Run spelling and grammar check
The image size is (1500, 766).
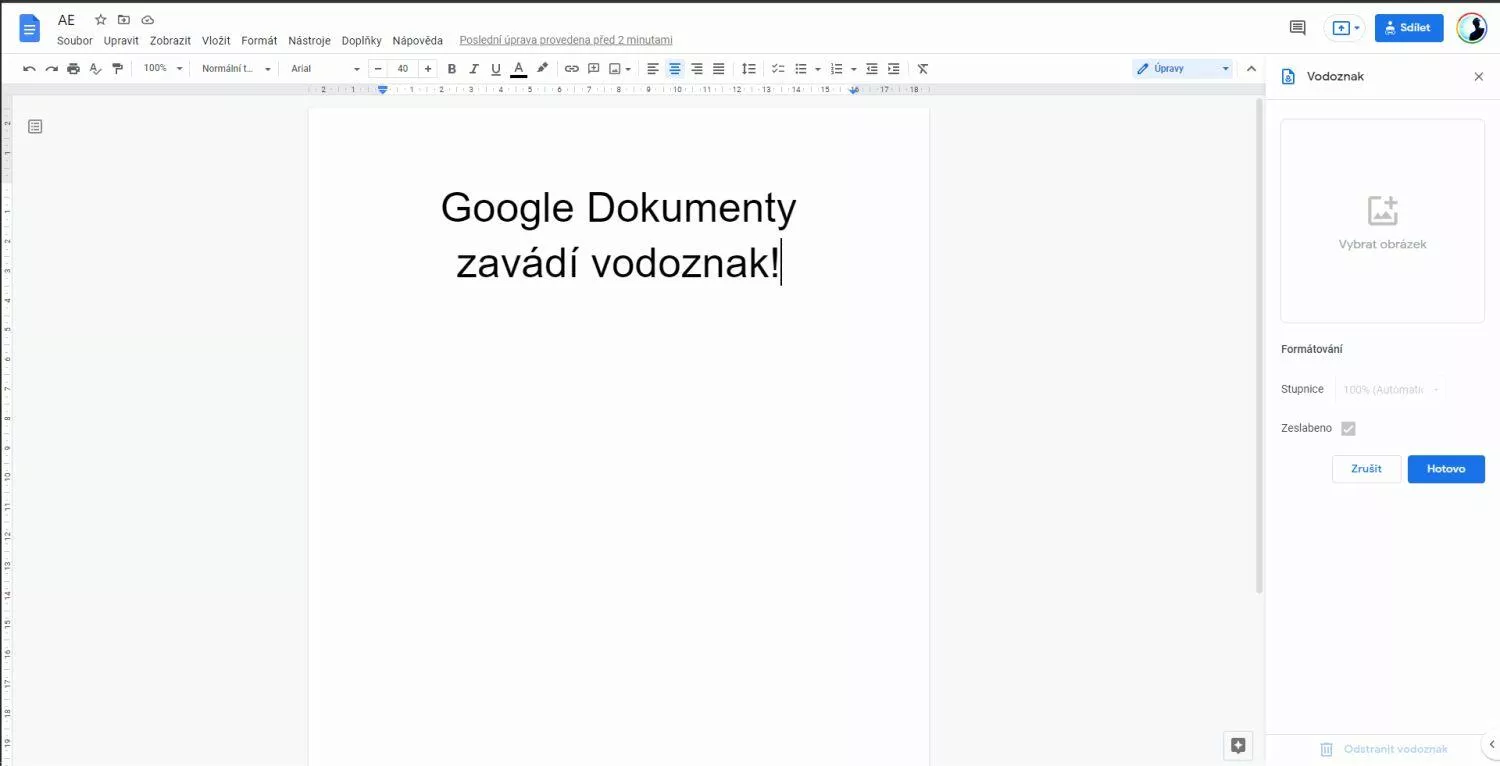click(96, 69)
